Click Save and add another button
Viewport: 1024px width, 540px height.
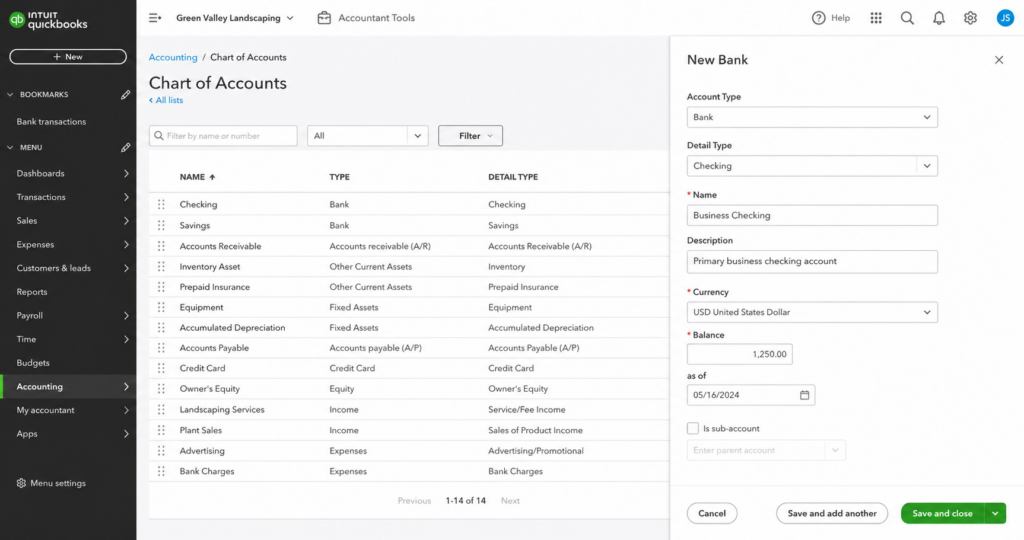click(x=832, y=513)
